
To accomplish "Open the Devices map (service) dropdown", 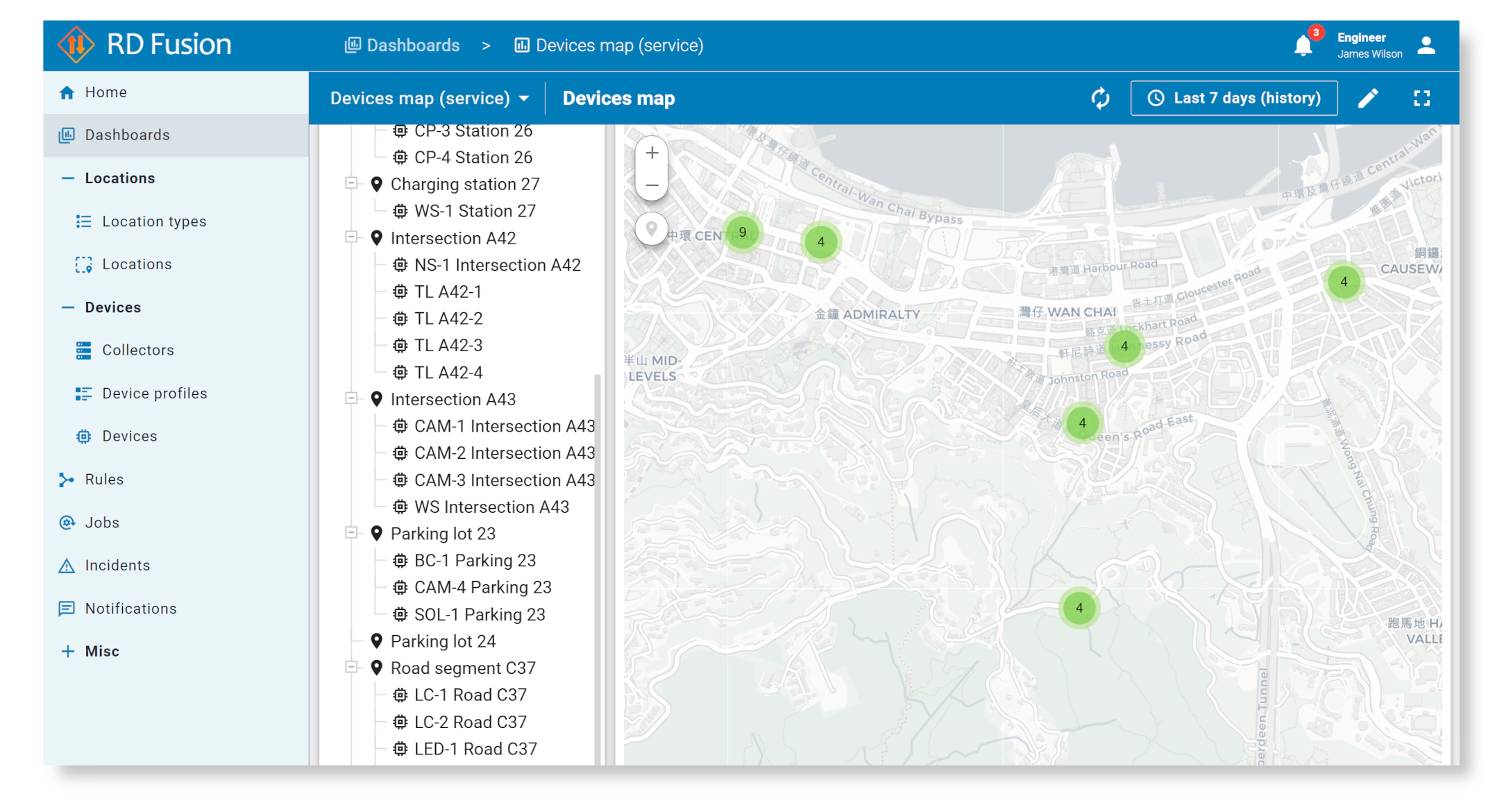I will [x=429, y=99].
